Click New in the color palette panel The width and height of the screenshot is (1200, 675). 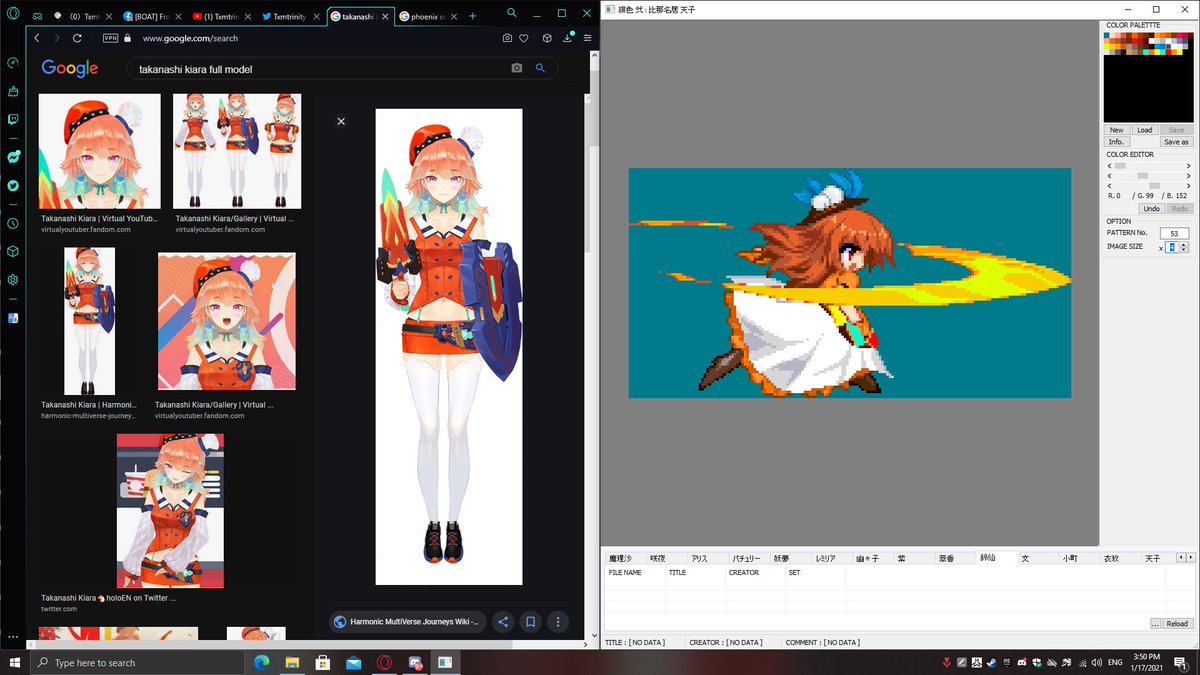coord(1116,130)
